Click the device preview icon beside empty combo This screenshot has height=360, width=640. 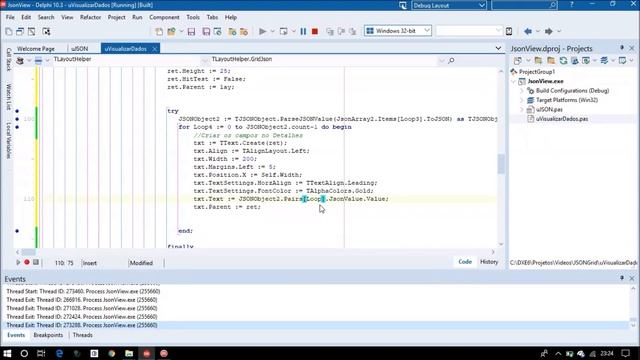509,31
